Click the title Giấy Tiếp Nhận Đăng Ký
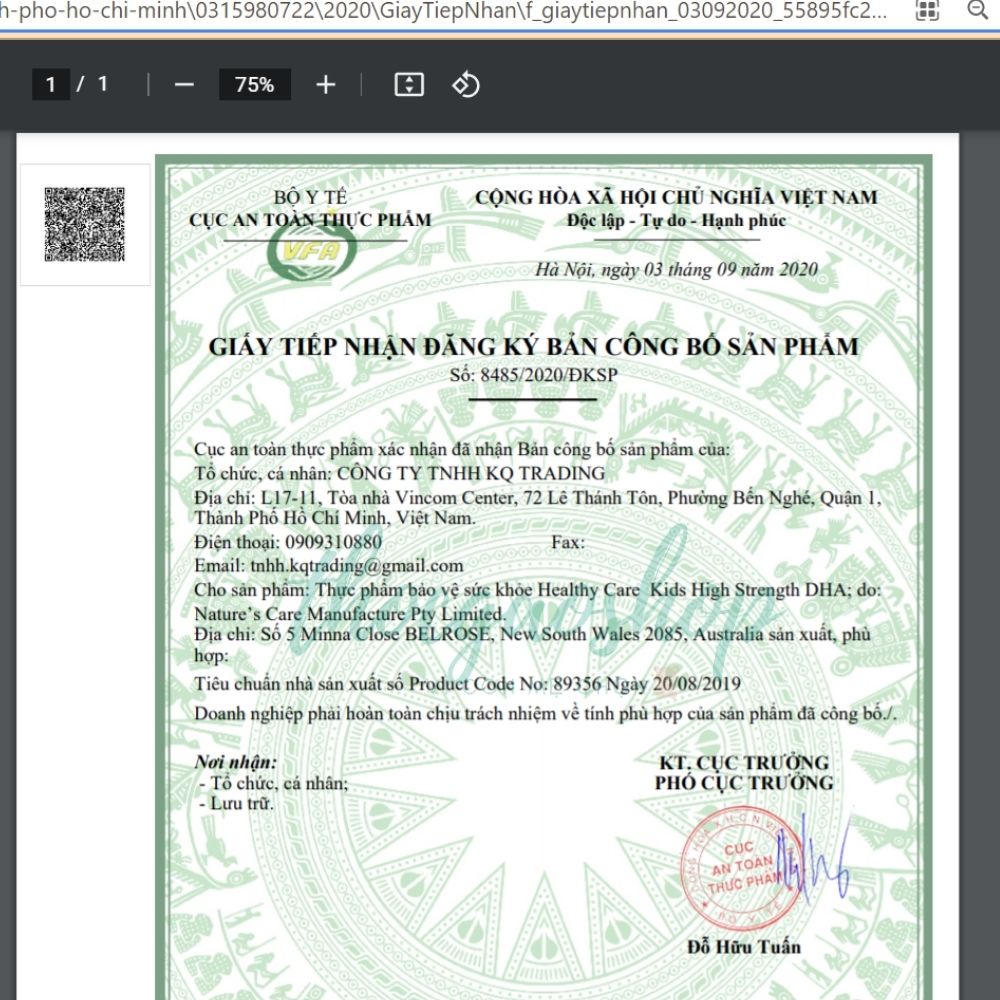This screenshot has width=1000, height=1000. click(533, 347)
